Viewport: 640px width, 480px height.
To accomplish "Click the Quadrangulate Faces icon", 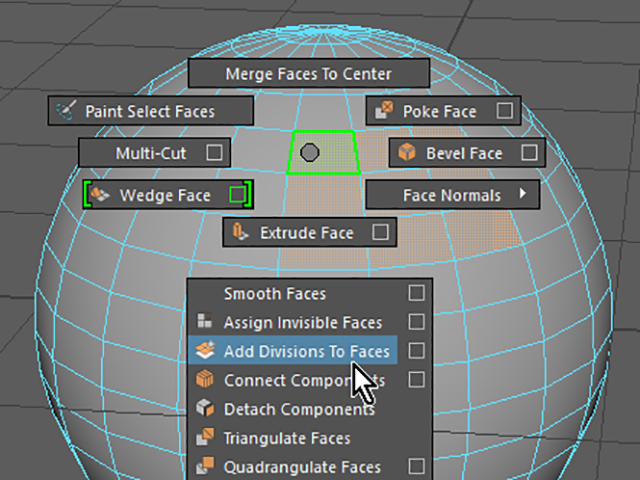I will click(x=205, y=466).
